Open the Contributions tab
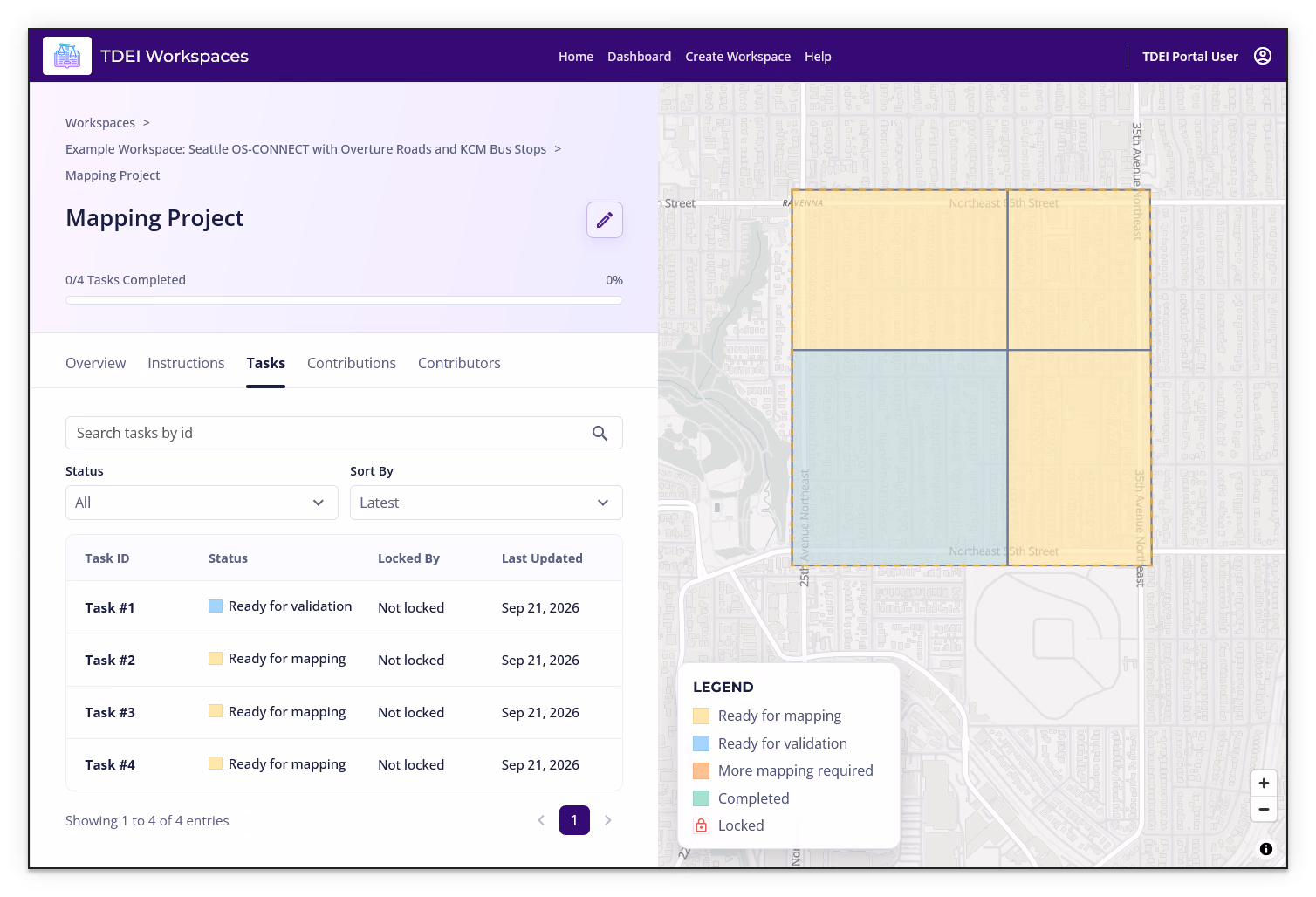 click(352, 363)
